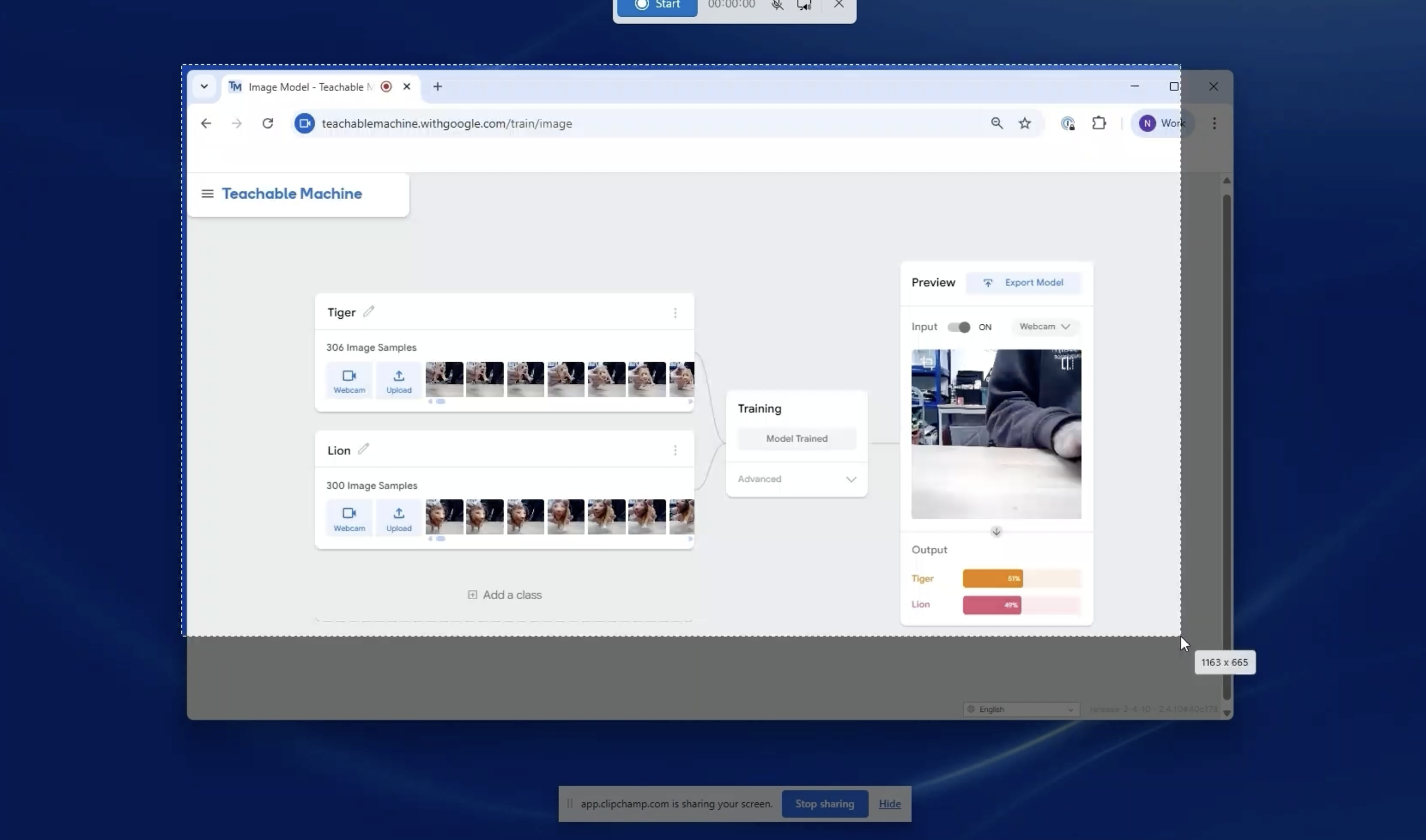Click Add a class
The width and height of the screenshot is (1426, 840).
click(504, 595)
